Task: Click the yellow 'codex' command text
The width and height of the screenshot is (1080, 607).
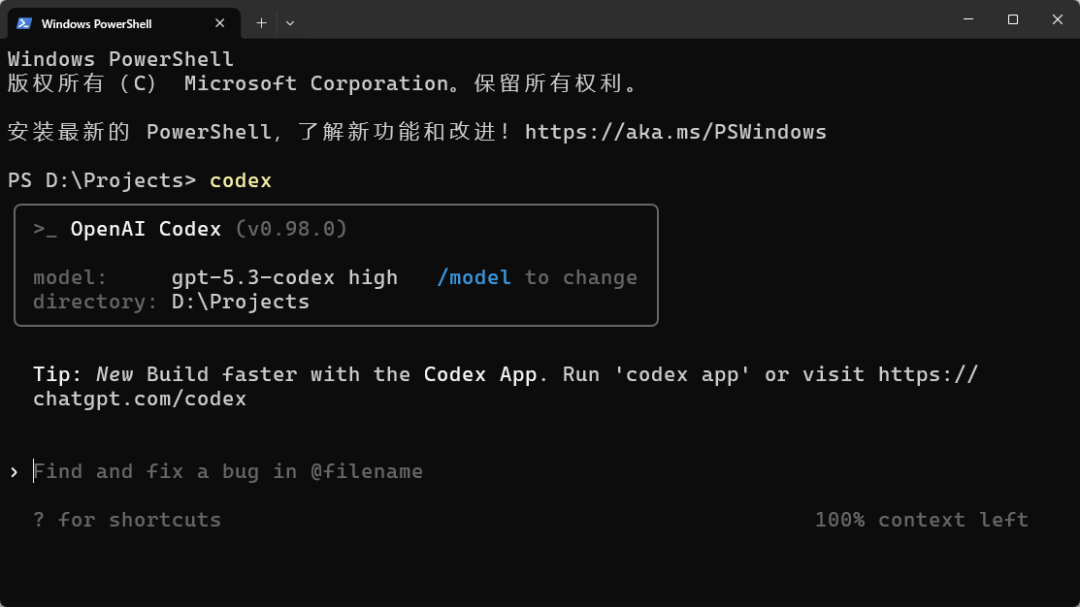Action: (x=240, y=181)
